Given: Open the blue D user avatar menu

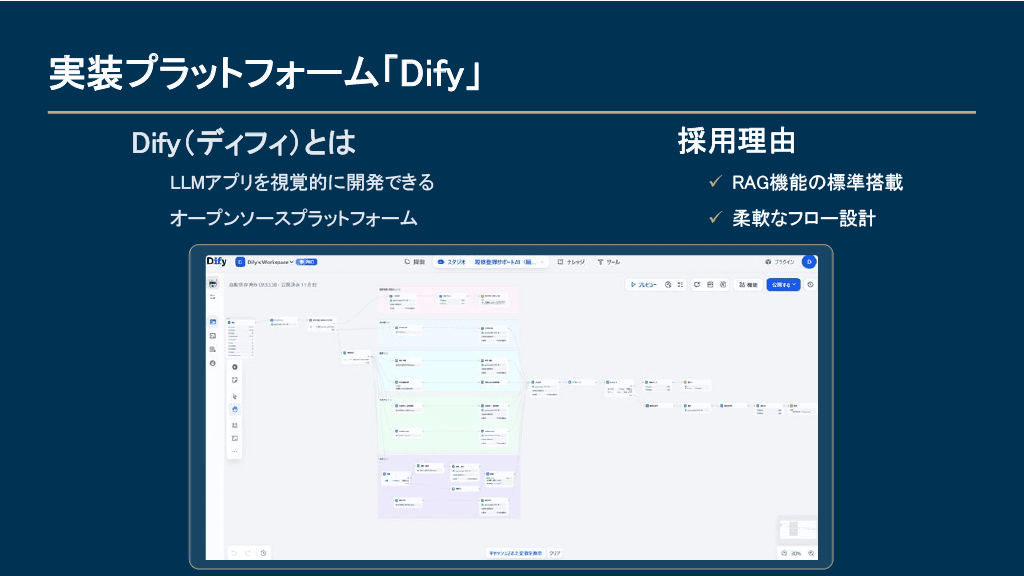Looking at the screenshot, I should point(809,262).
